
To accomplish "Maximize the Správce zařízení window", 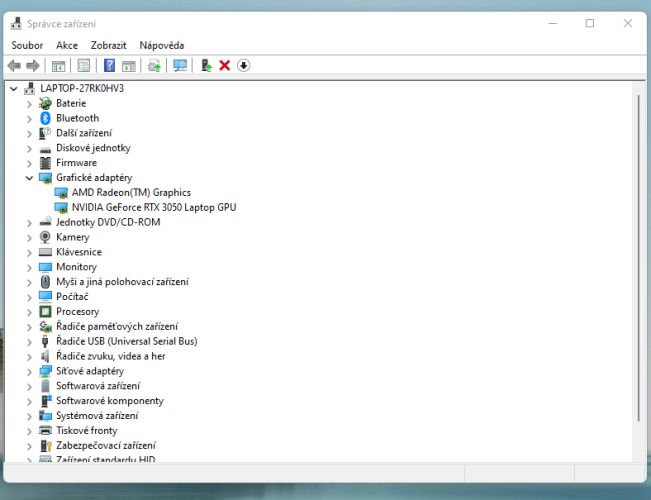I will 590,24.
